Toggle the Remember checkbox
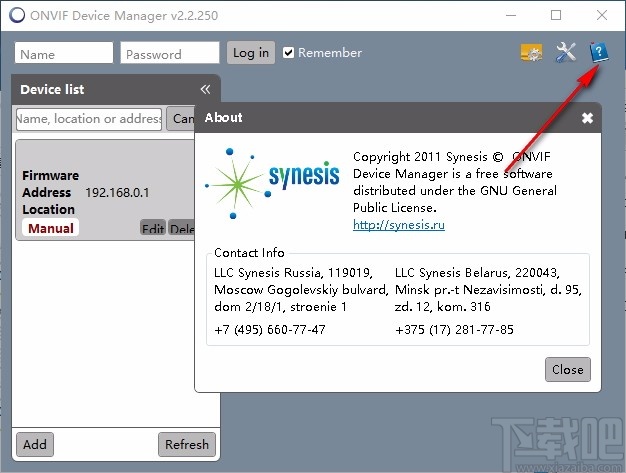 click(x=288, y=53)
